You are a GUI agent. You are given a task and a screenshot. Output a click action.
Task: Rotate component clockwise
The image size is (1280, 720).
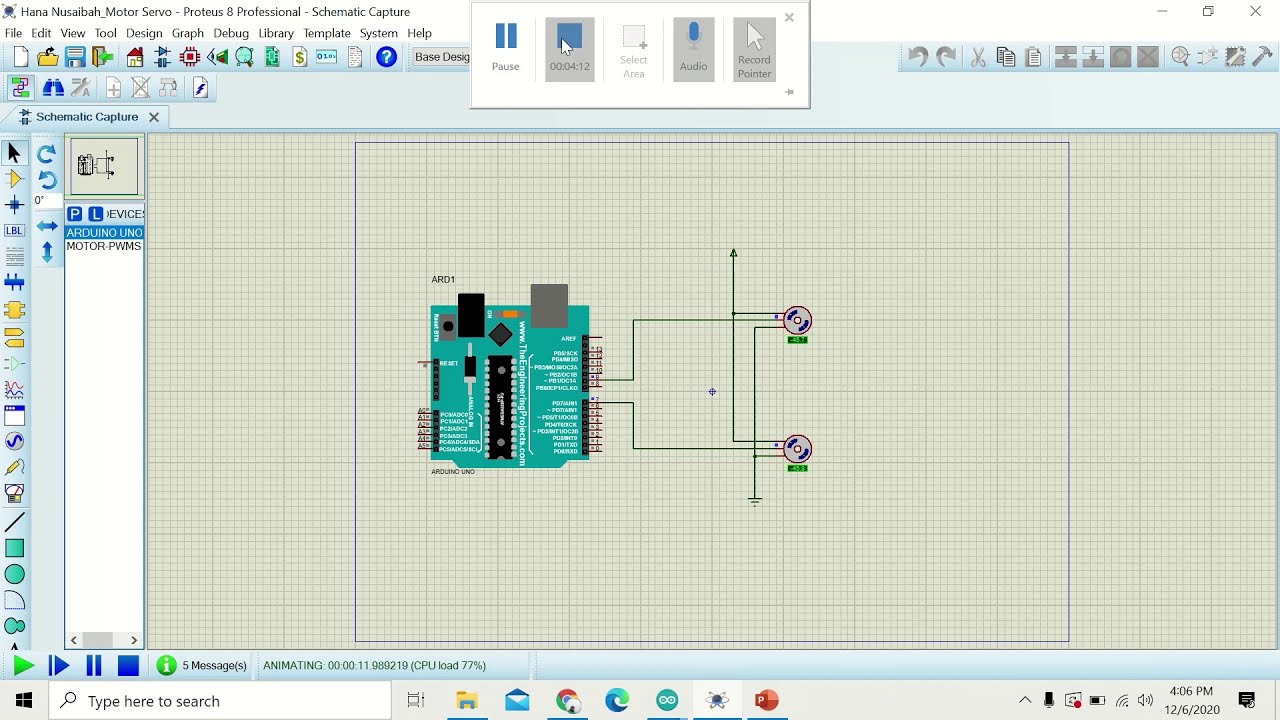tap(46, 154)
